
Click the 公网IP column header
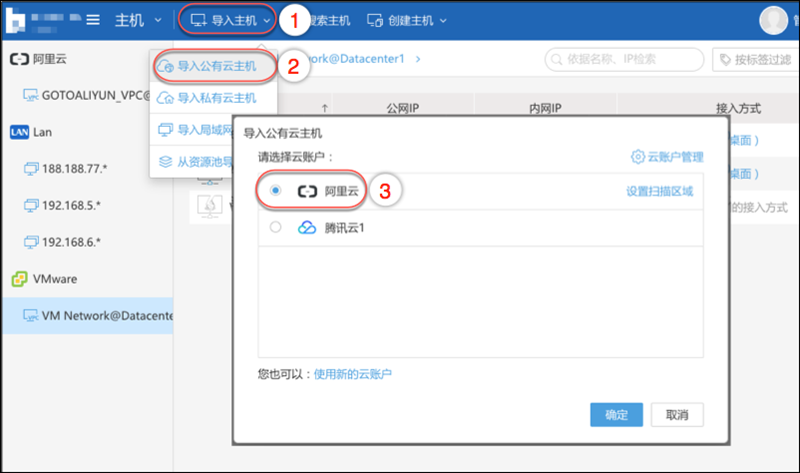coord(403,108)
